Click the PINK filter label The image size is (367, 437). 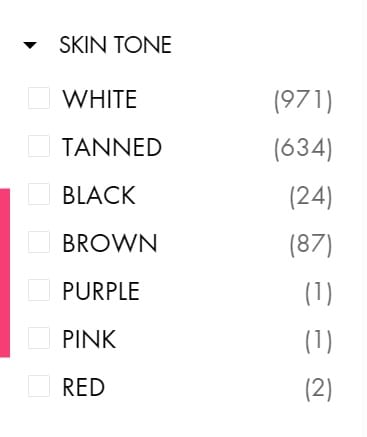pos(89,339)
